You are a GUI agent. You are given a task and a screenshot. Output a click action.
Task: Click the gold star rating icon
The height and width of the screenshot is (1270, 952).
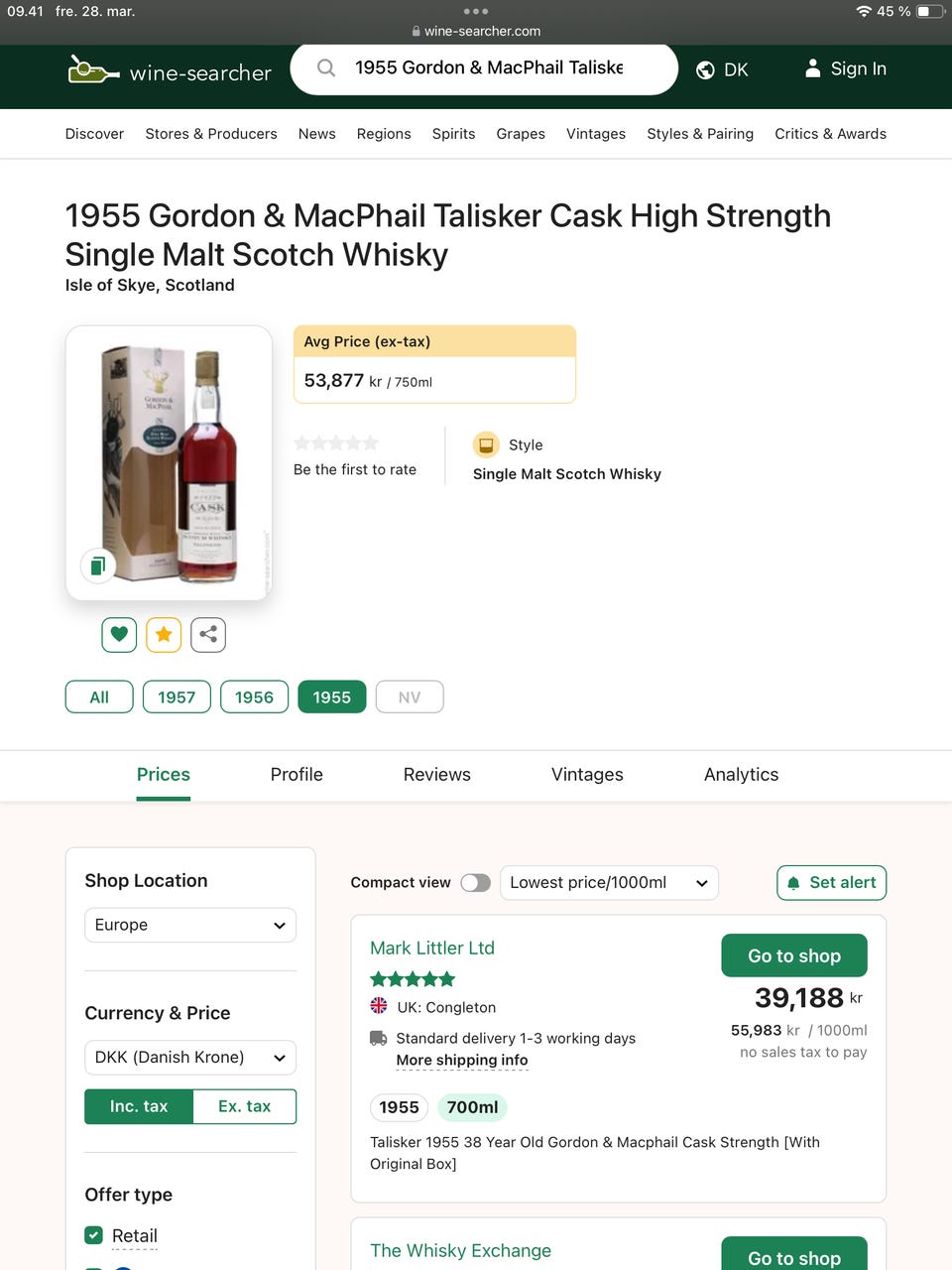(164, 634)
